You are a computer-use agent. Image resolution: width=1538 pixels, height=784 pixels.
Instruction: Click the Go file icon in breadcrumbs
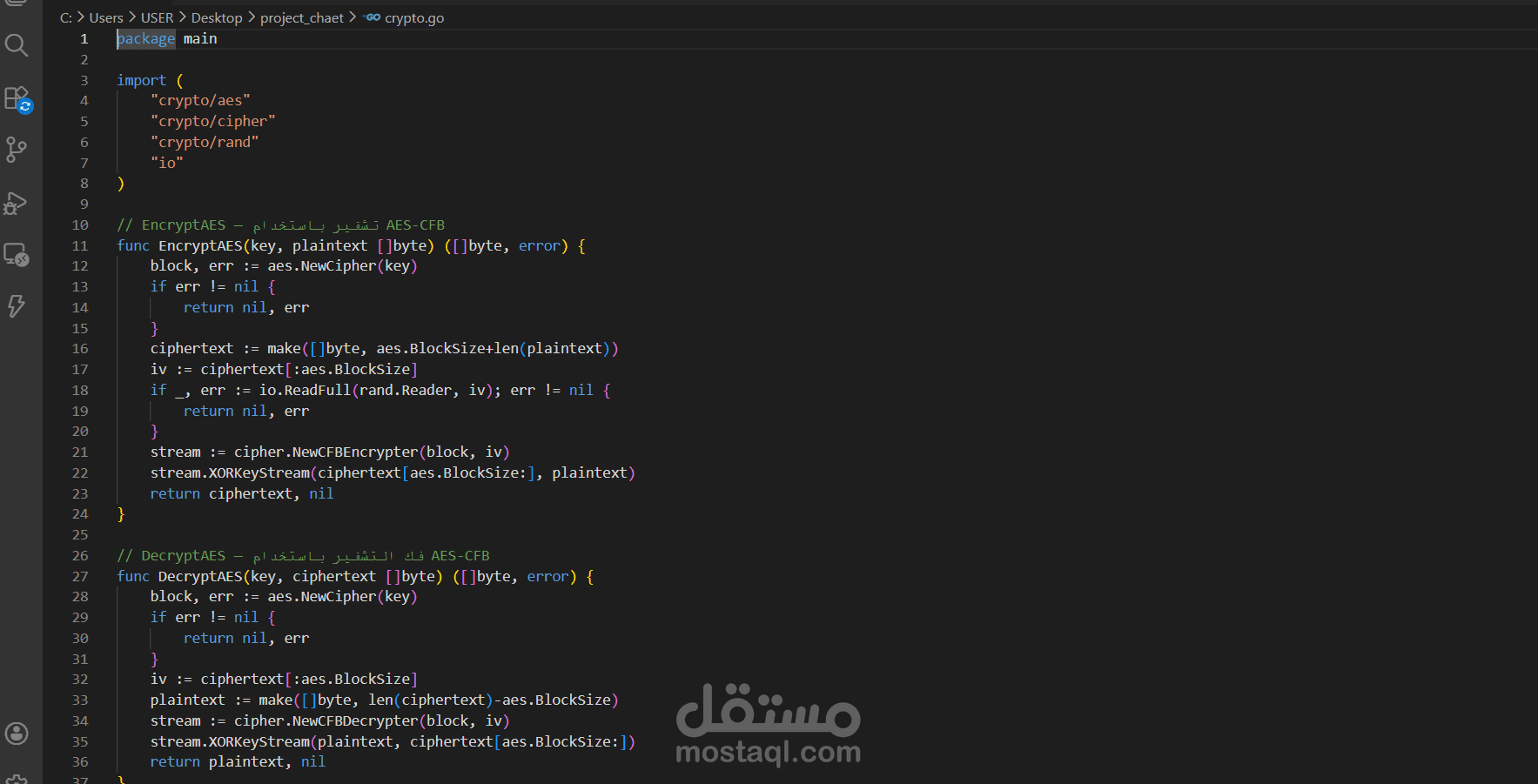(x=373, y=17)
